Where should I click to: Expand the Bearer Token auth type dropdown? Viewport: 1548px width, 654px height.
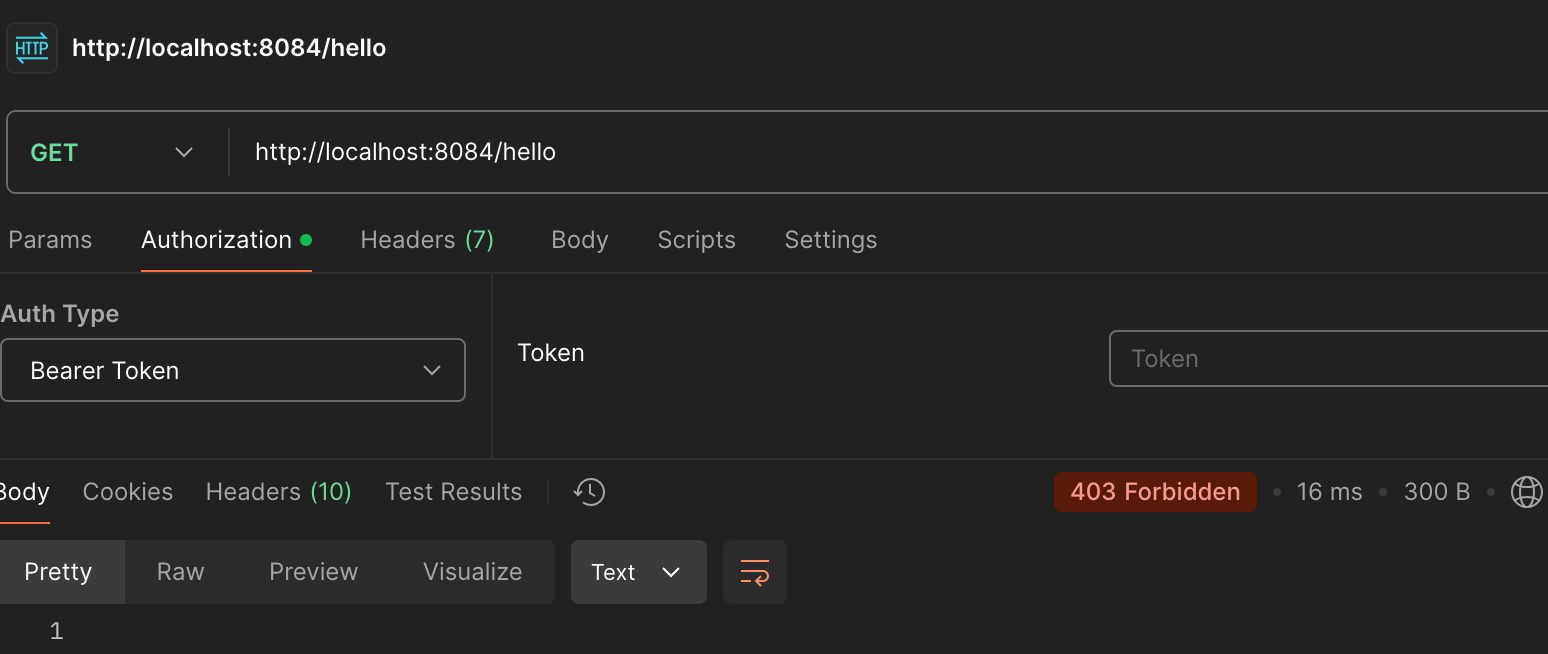click(x=233, y=371)
